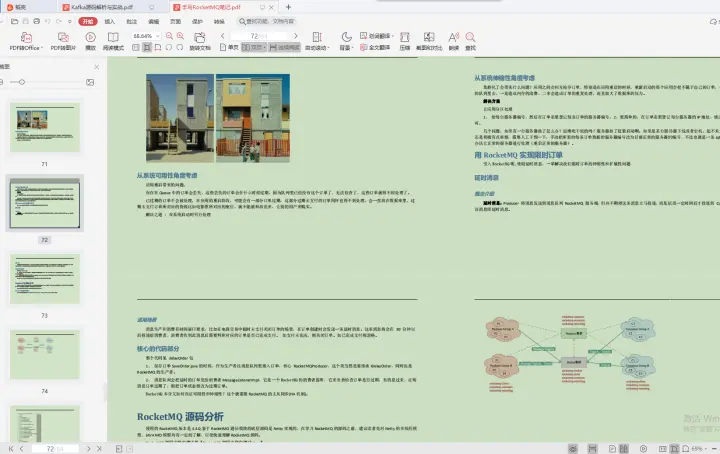Screen dimensions: 720x454
Task: Open the 编辑 ribbon tab
Action: click(153, 21)
